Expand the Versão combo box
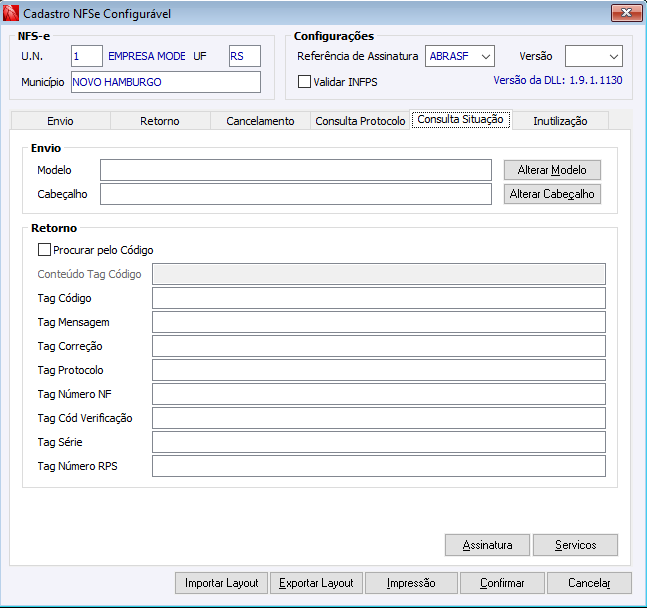This screenshot has width=647, height=608. coord(593,56)
